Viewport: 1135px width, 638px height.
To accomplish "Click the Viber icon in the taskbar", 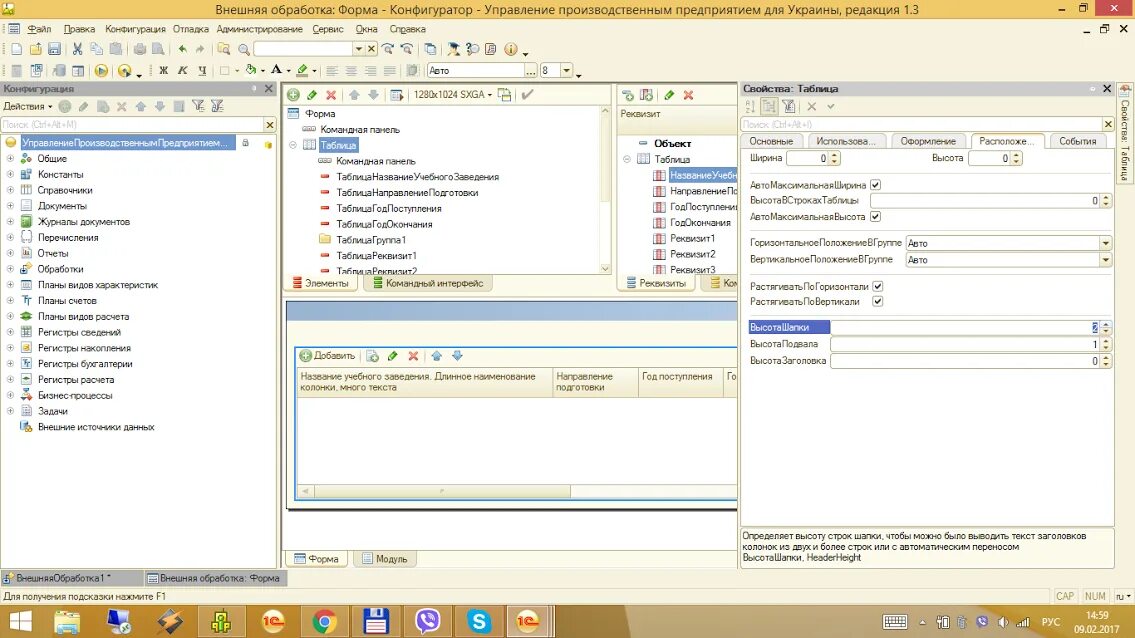I will tap(427, 621).
